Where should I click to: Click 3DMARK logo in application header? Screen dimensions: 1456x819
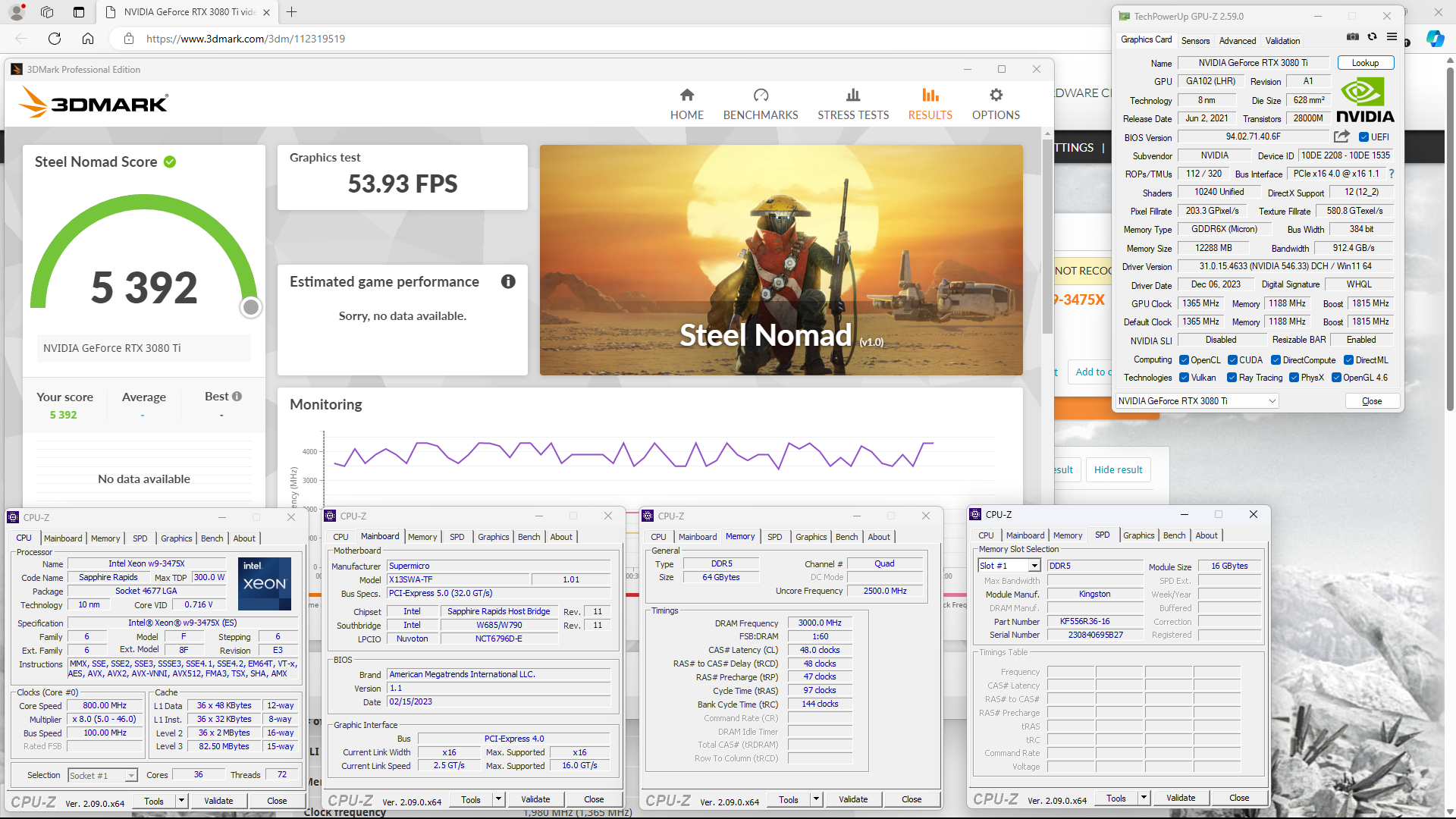point(93,102)
